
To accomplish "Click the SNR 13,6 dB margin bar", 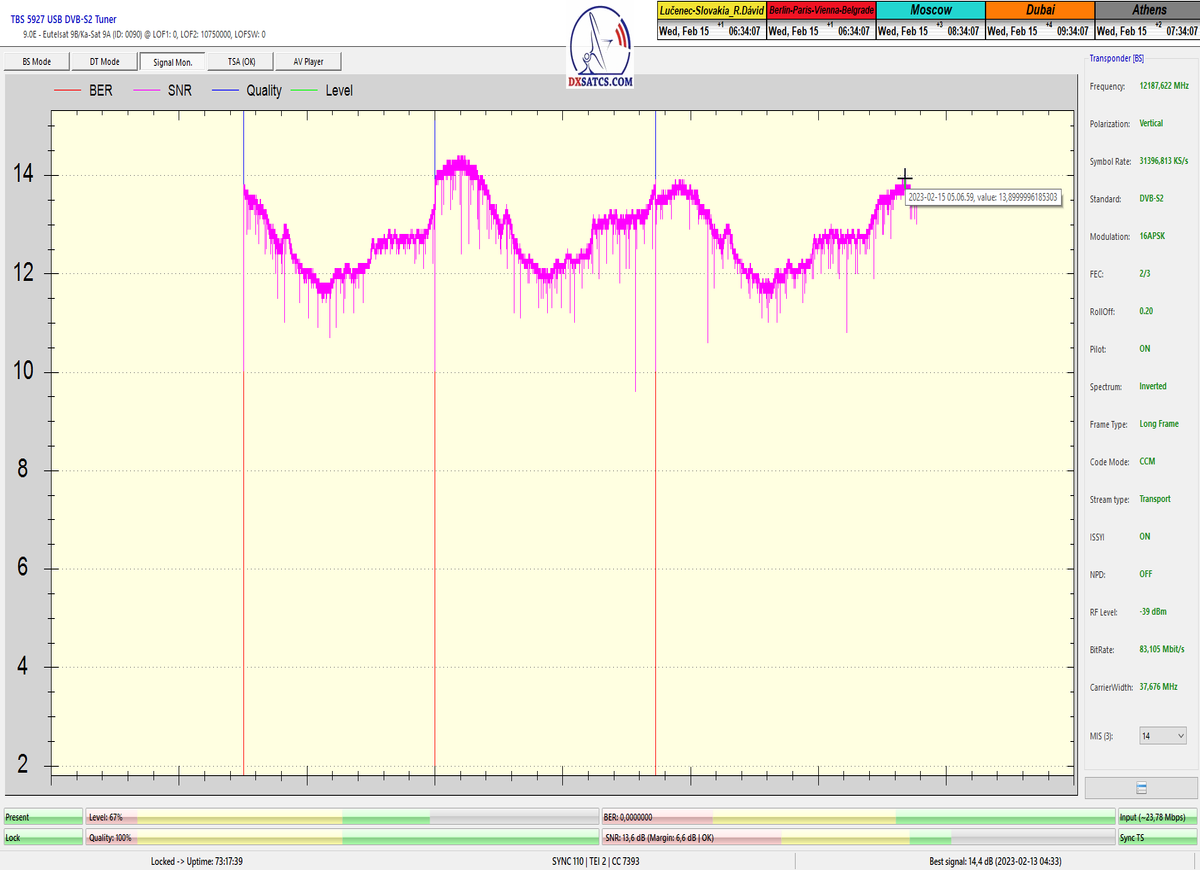I will (857, 837).
